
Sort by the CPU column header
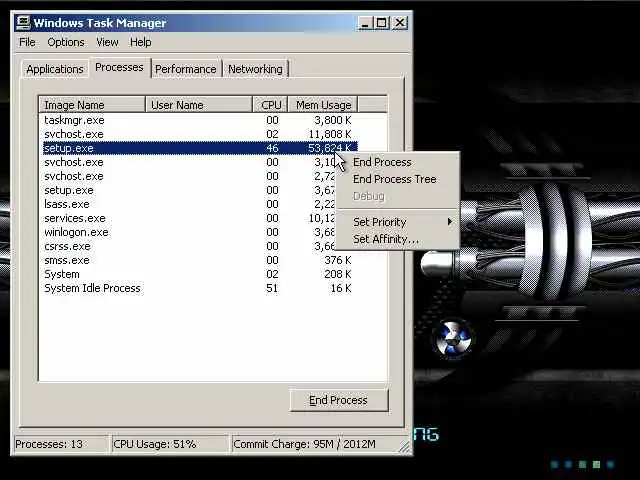coord(271,104)
